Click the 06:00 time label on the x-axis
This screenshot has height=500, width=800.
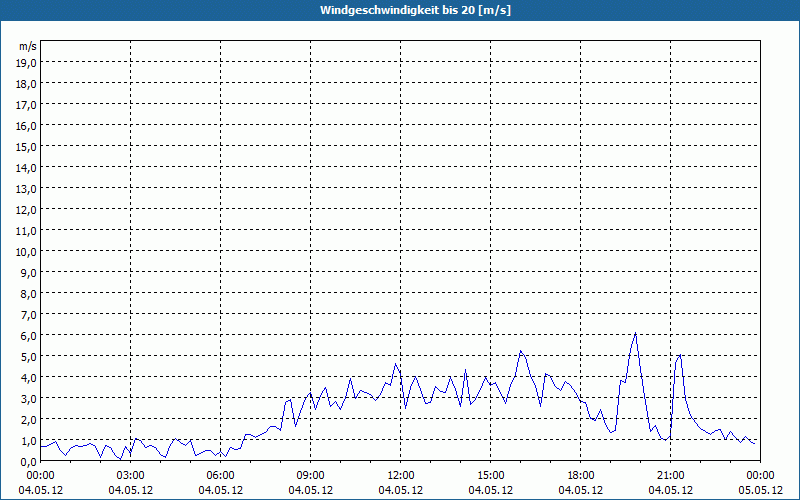220,476
